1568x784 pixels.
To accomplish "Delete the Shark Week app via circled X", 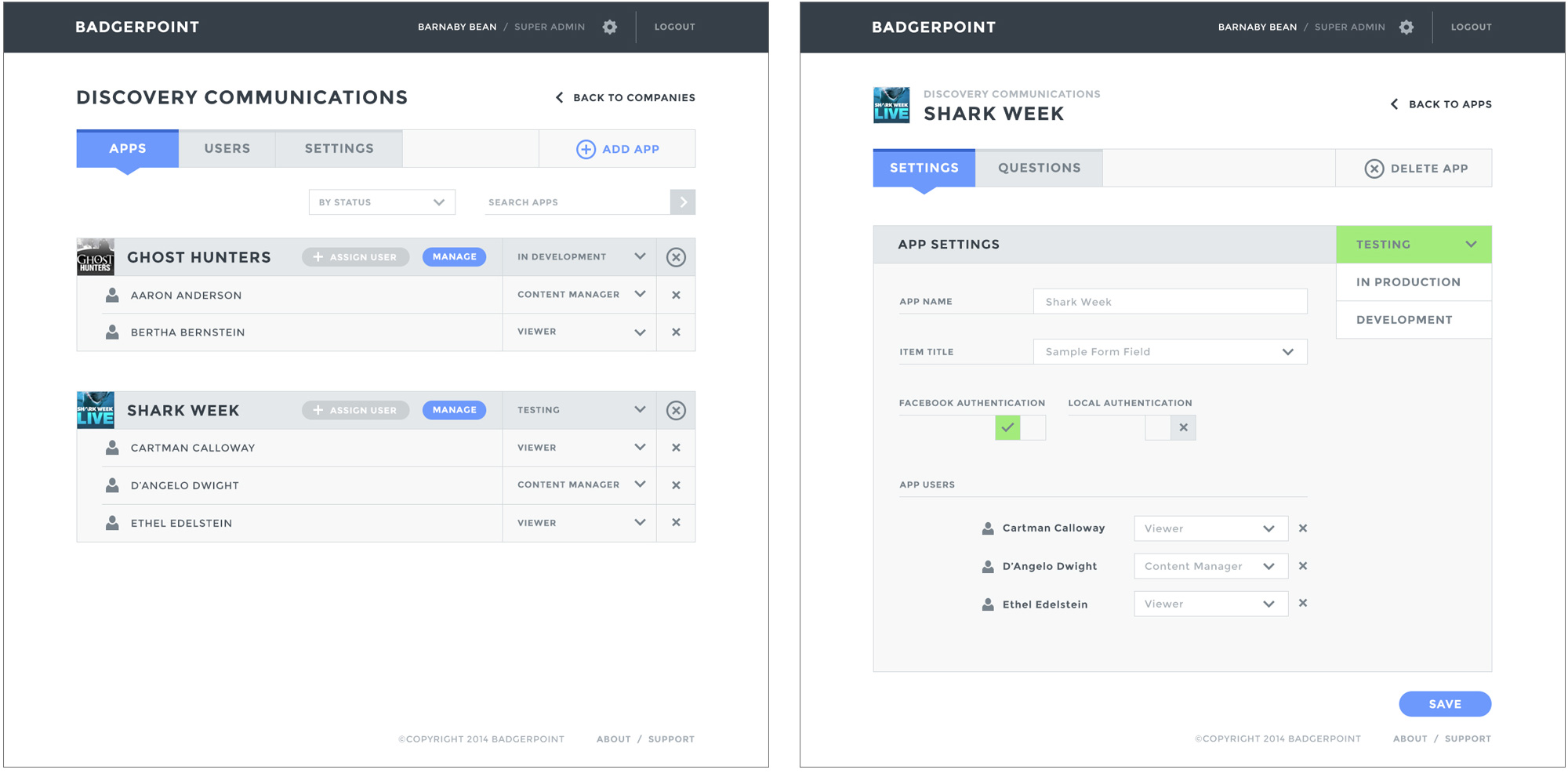I will click(x=676, y=410).
